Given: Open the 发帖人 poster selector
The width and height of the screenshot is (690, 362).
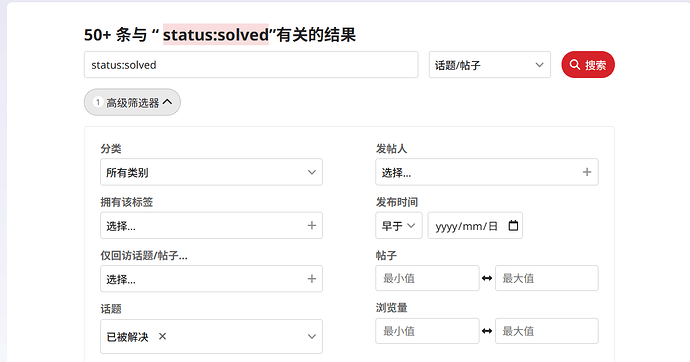Looking at the screenshot, I should (x=487, y=172).
